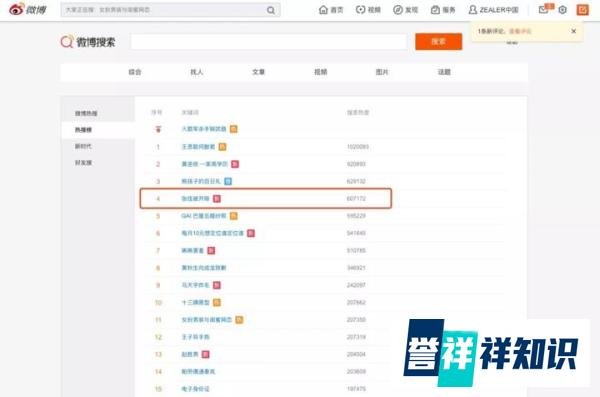Switch to the 综合 search tab

135,72
